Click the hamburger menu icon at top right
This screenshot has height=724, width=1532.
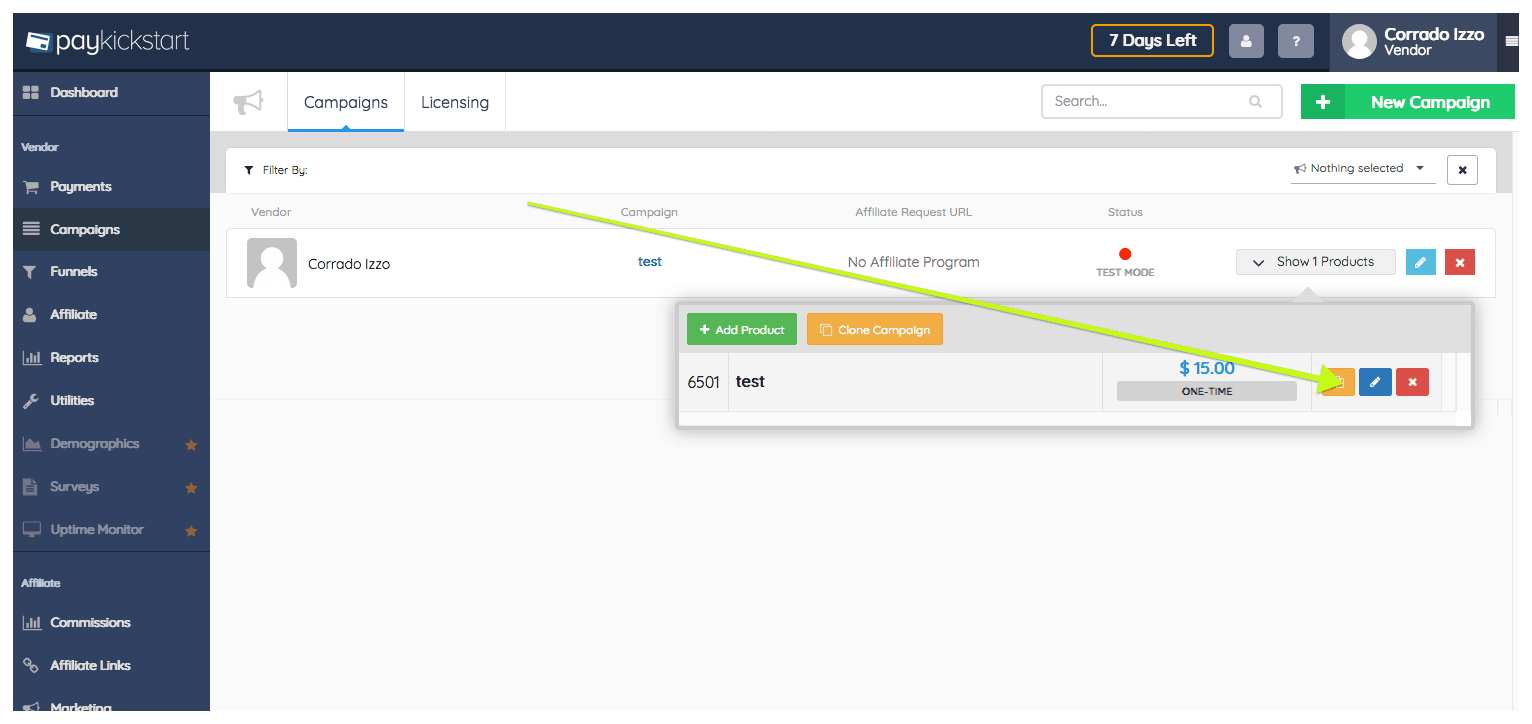pyautogui.click(x=1511, y=41)
